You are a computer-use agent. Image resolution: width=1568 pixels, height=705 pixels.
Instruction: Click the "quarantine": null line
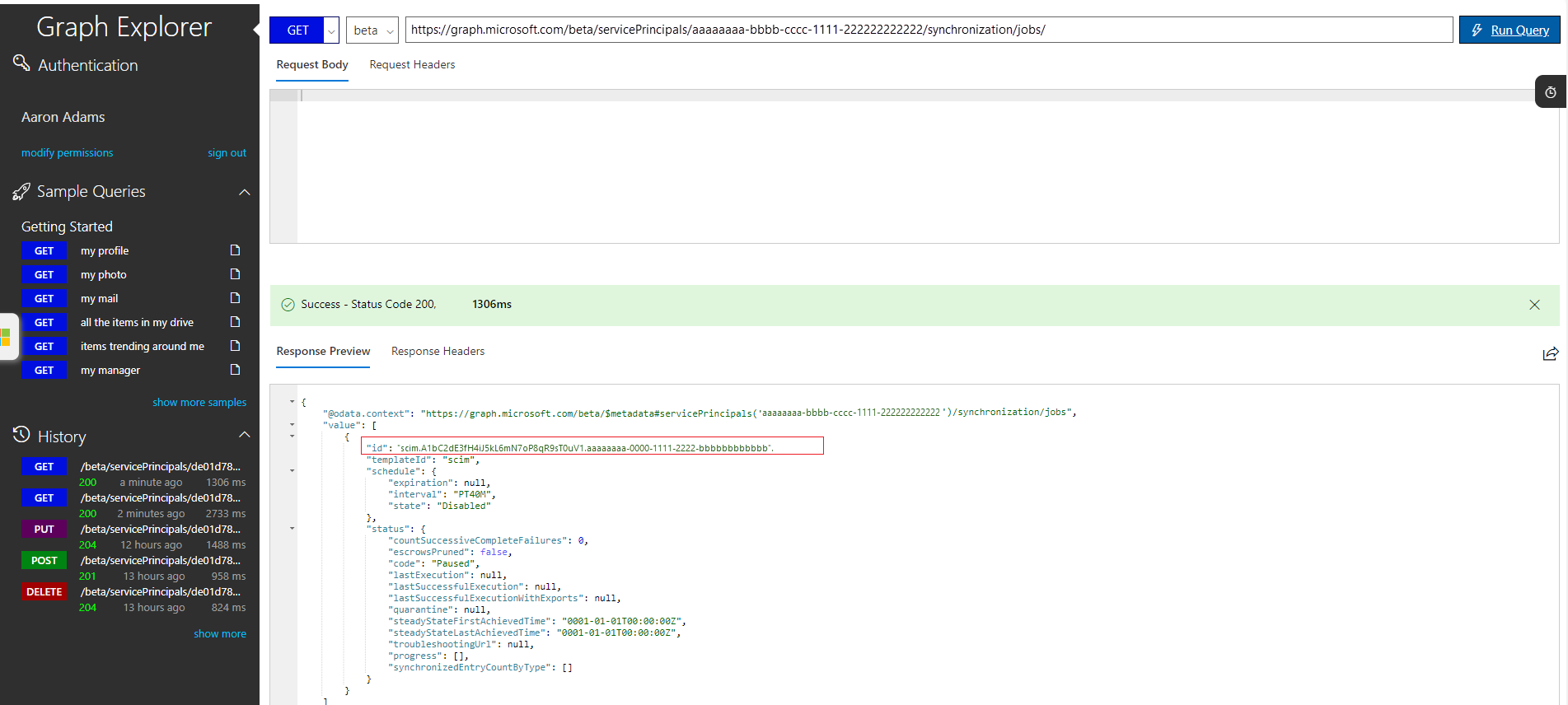coord(439,610)
